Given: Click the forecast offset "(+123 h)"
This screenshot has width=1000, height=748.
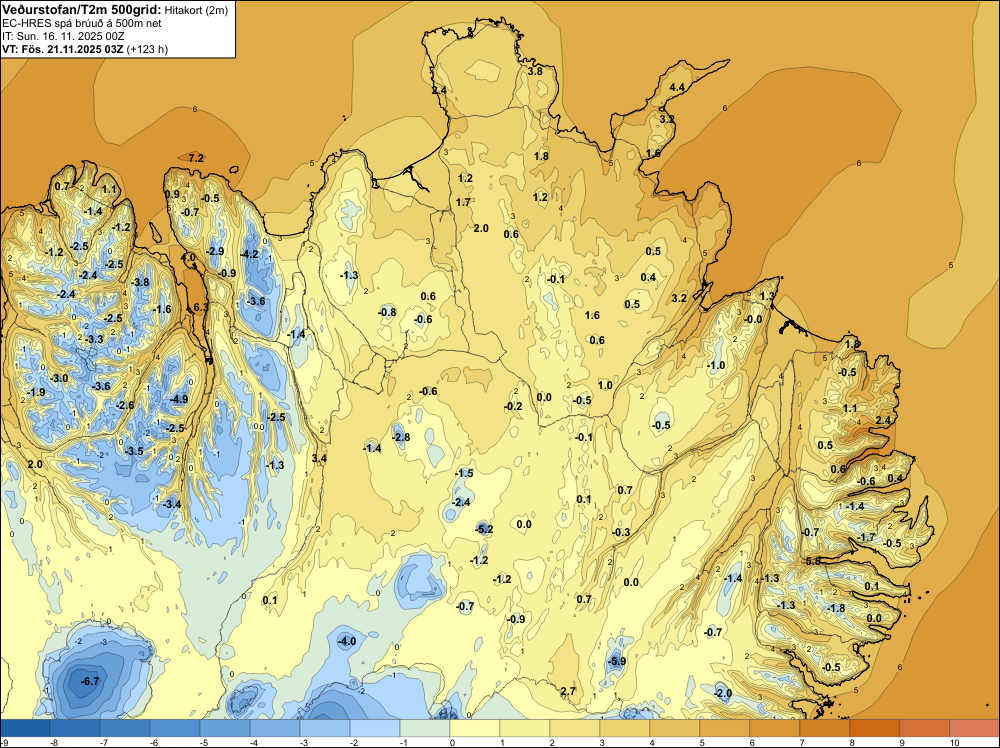Looking at the screenshot, I should coord(147,49).
